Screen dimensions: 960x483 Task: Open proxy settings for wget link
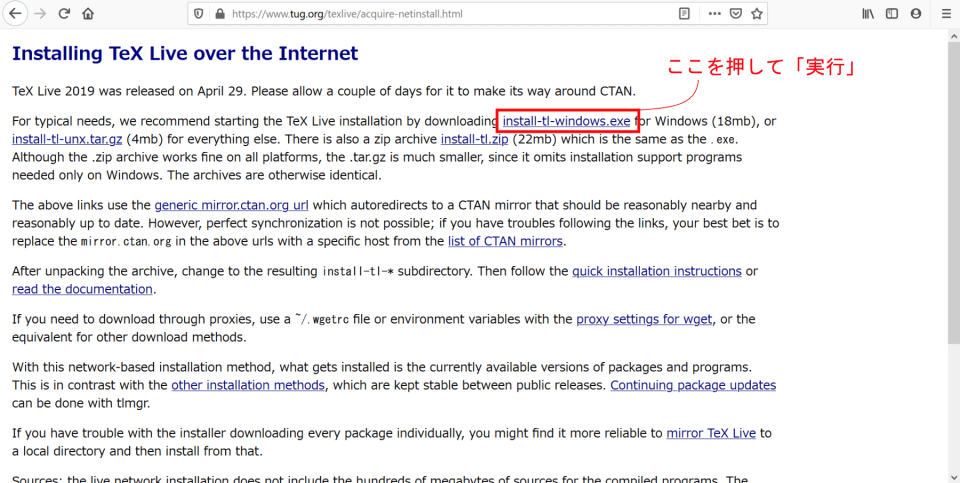click(x=644, y=319)
